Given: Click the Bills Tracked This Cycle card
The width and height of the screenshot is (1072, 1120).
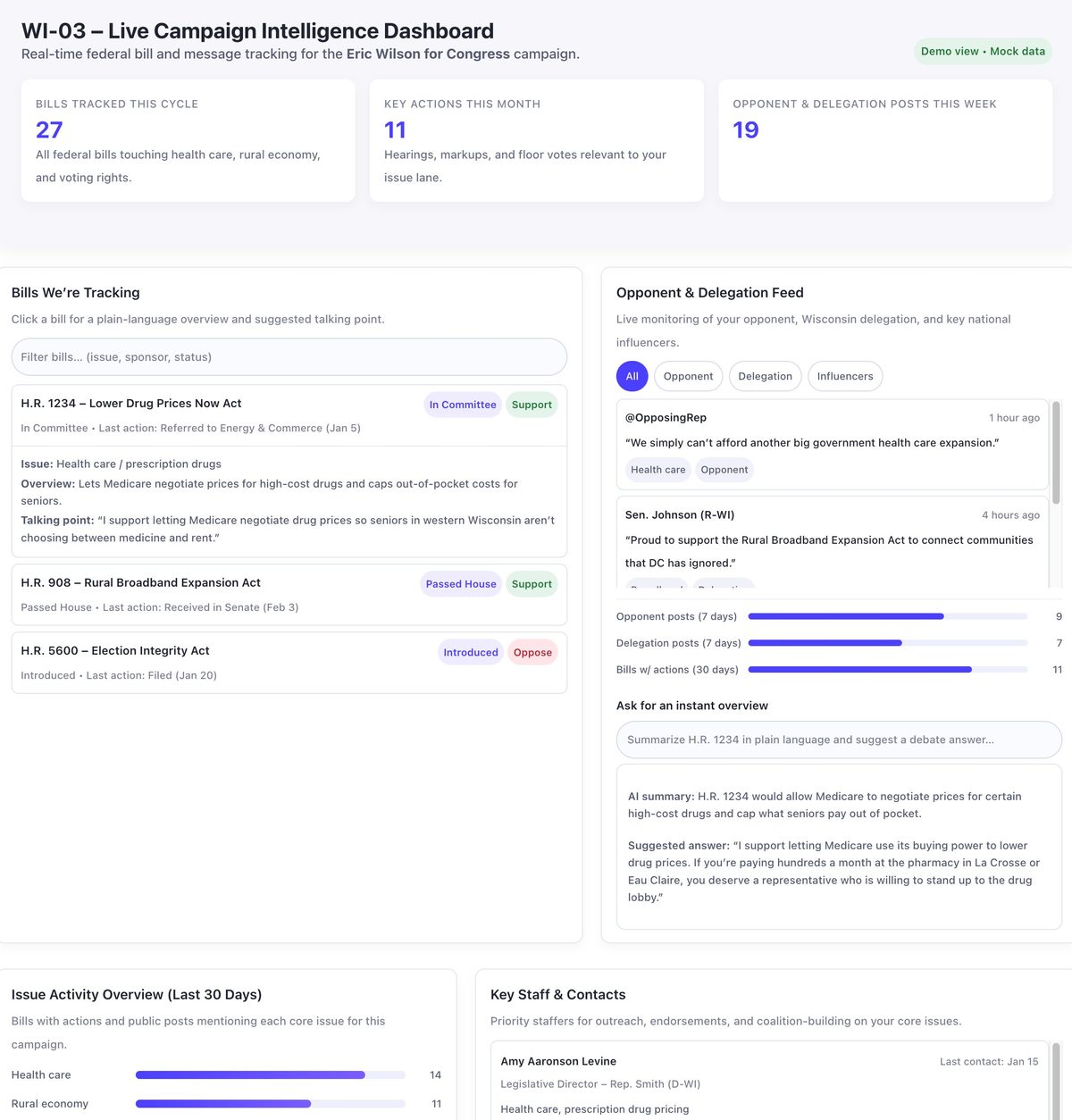Looking at the screenshot, I should click(x=188, y=140).
